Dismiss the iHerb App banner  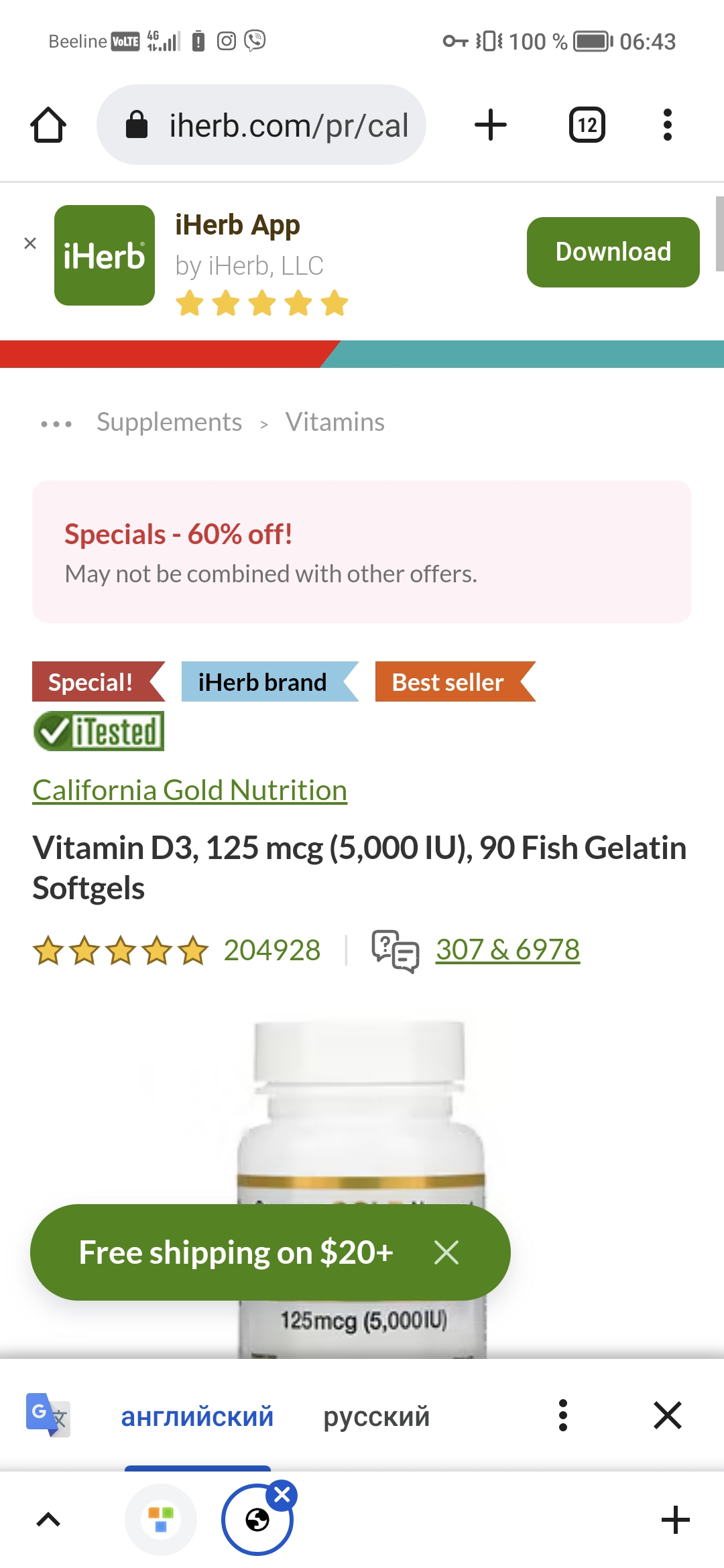point(30,243)
